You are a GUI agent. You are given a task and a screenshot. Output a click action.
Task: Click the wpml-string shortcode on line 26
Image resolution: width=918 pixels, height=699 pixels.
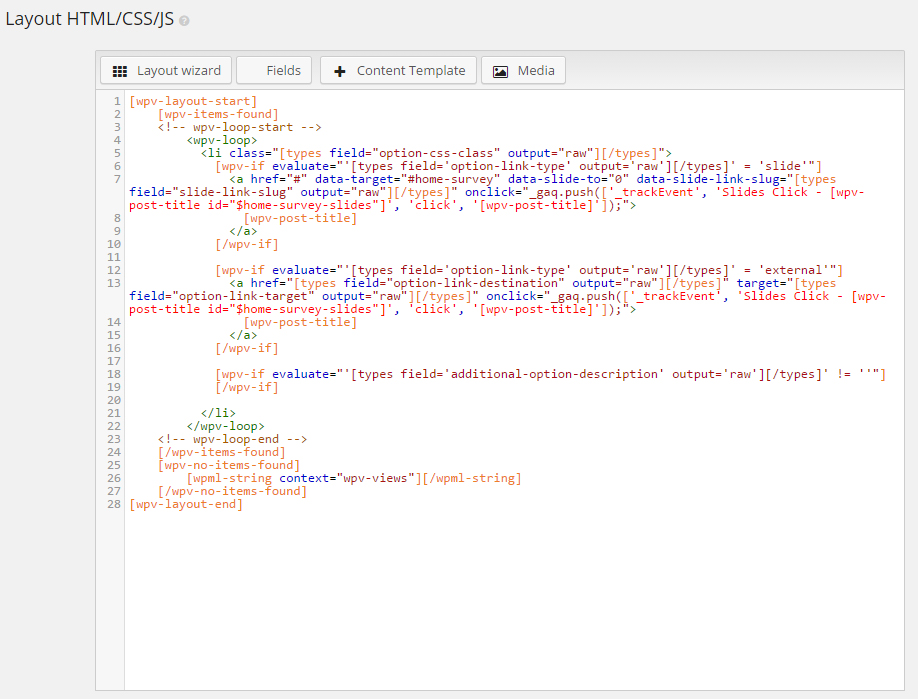[354, 478]
